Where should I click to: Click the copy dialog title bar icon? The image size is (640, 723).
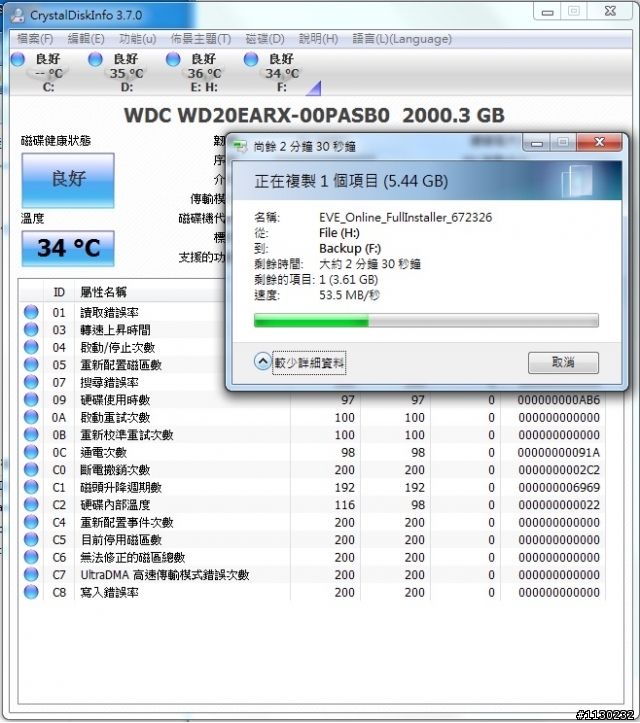(240, 147)
